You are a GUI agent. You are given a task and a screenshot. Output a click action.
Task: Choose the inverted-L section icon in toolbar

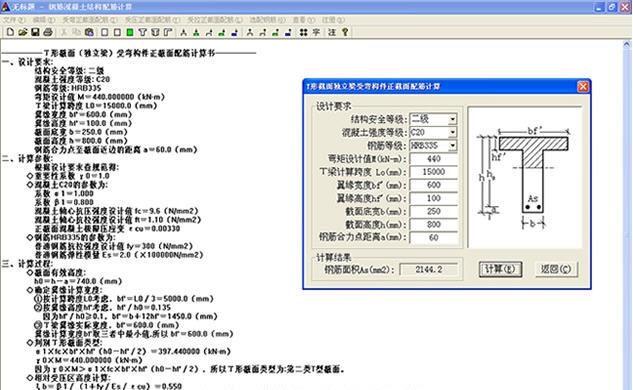click(x=168, y=32)
